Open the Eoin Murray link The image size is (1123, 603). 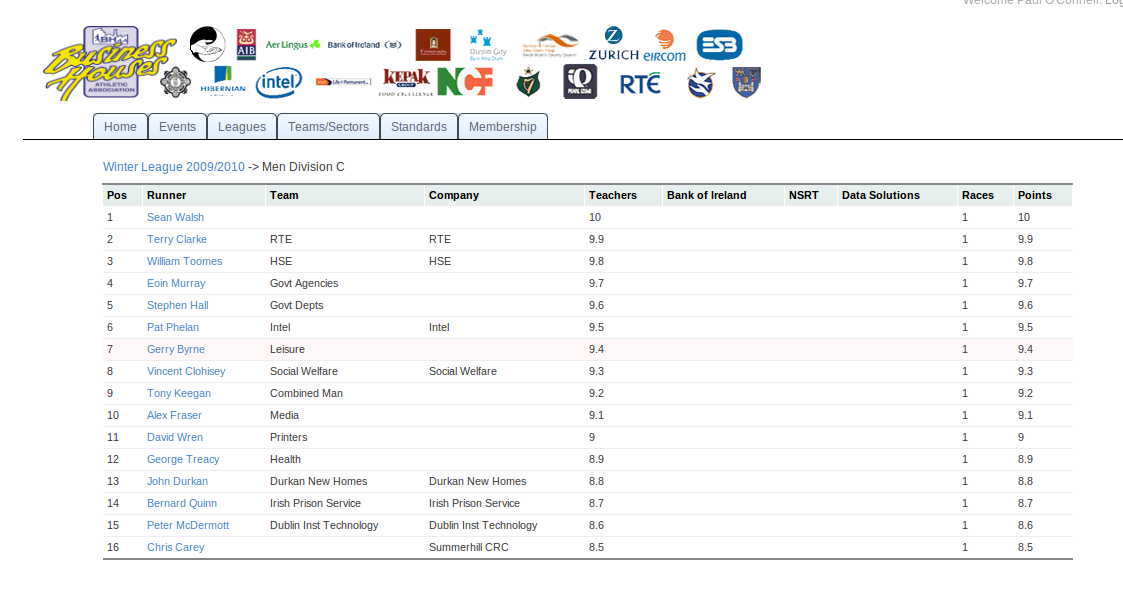click(x=176, y=284)
